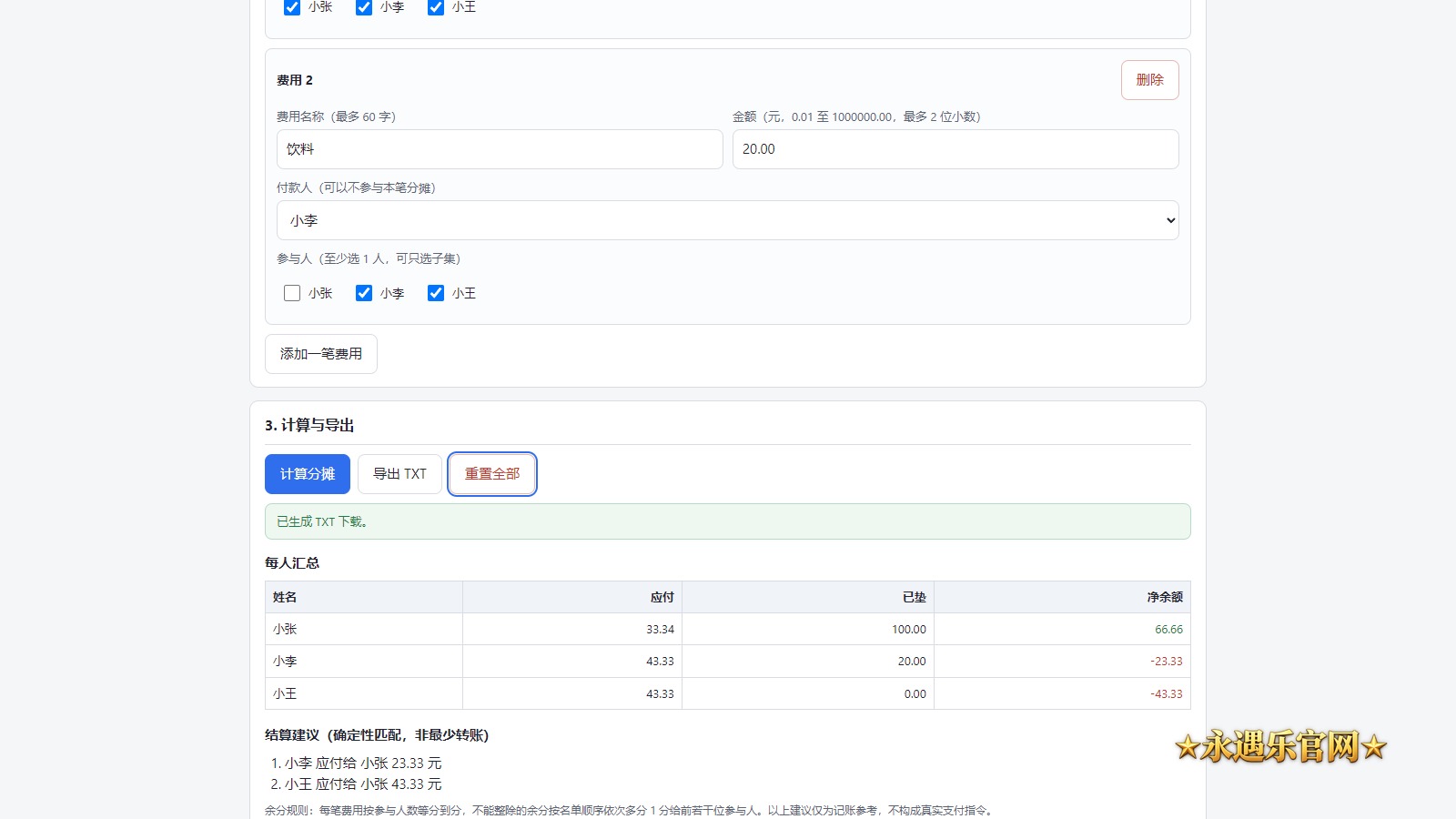Click the 100.00 advanced amount cell
This screenshot has width=1456, height=819.
[x=808, y=629]
